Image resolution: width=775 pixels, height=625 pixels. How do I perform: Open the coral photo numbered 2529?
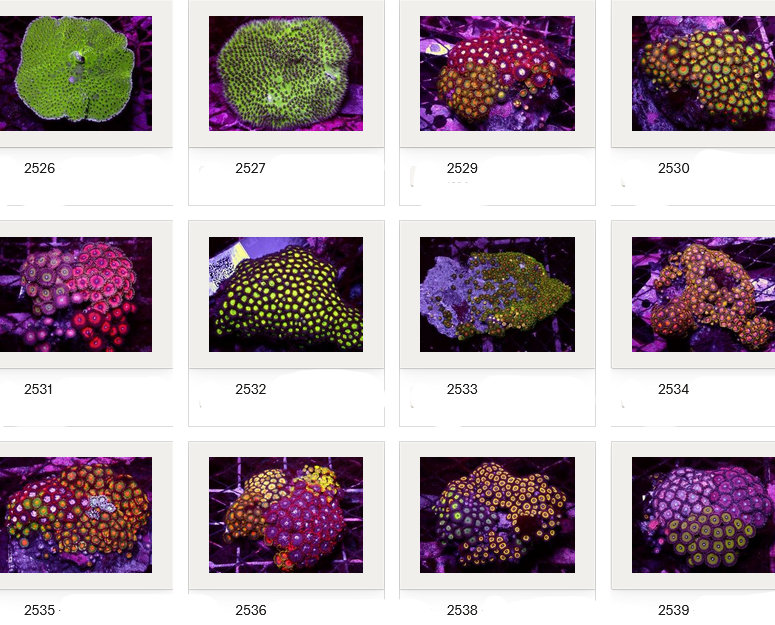[x=497, y=74]
